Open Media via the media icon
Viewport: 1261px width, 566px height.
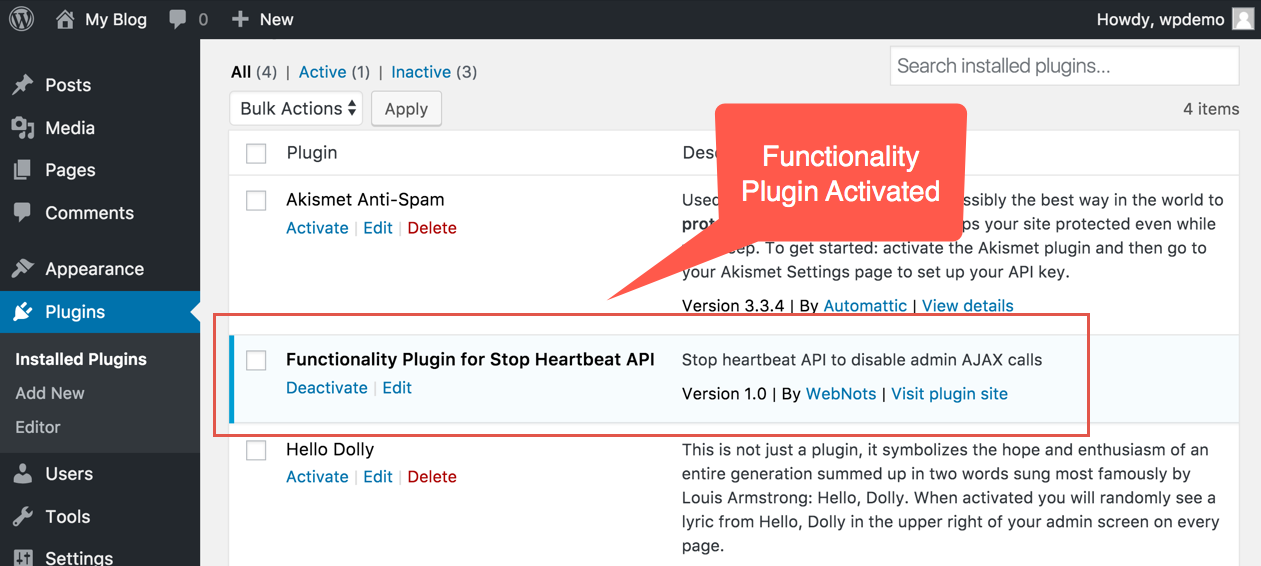22,128
